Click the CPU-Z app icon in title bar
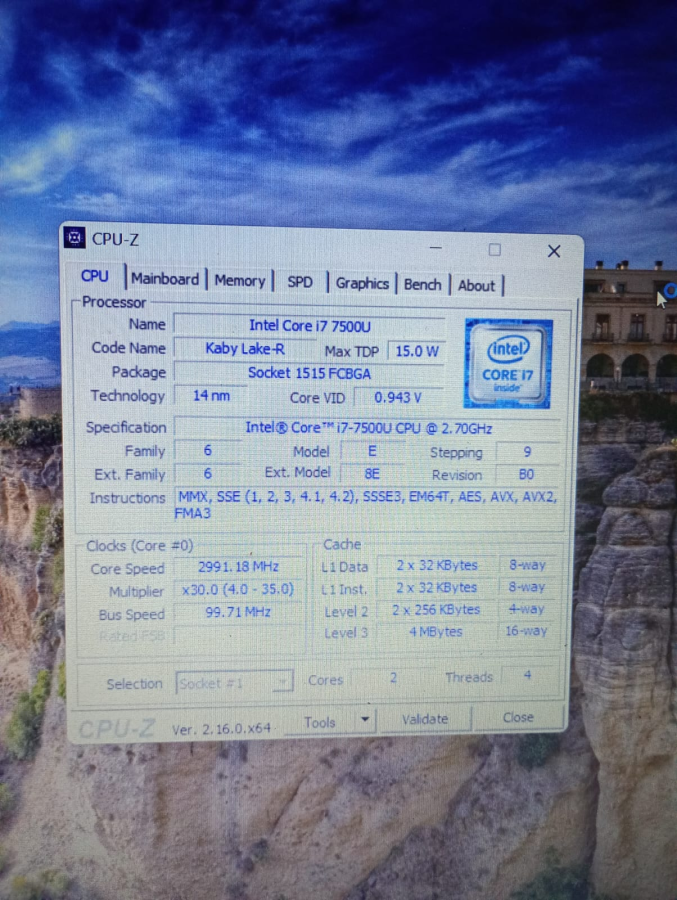677x900 pixels. (x=74, y=237)
